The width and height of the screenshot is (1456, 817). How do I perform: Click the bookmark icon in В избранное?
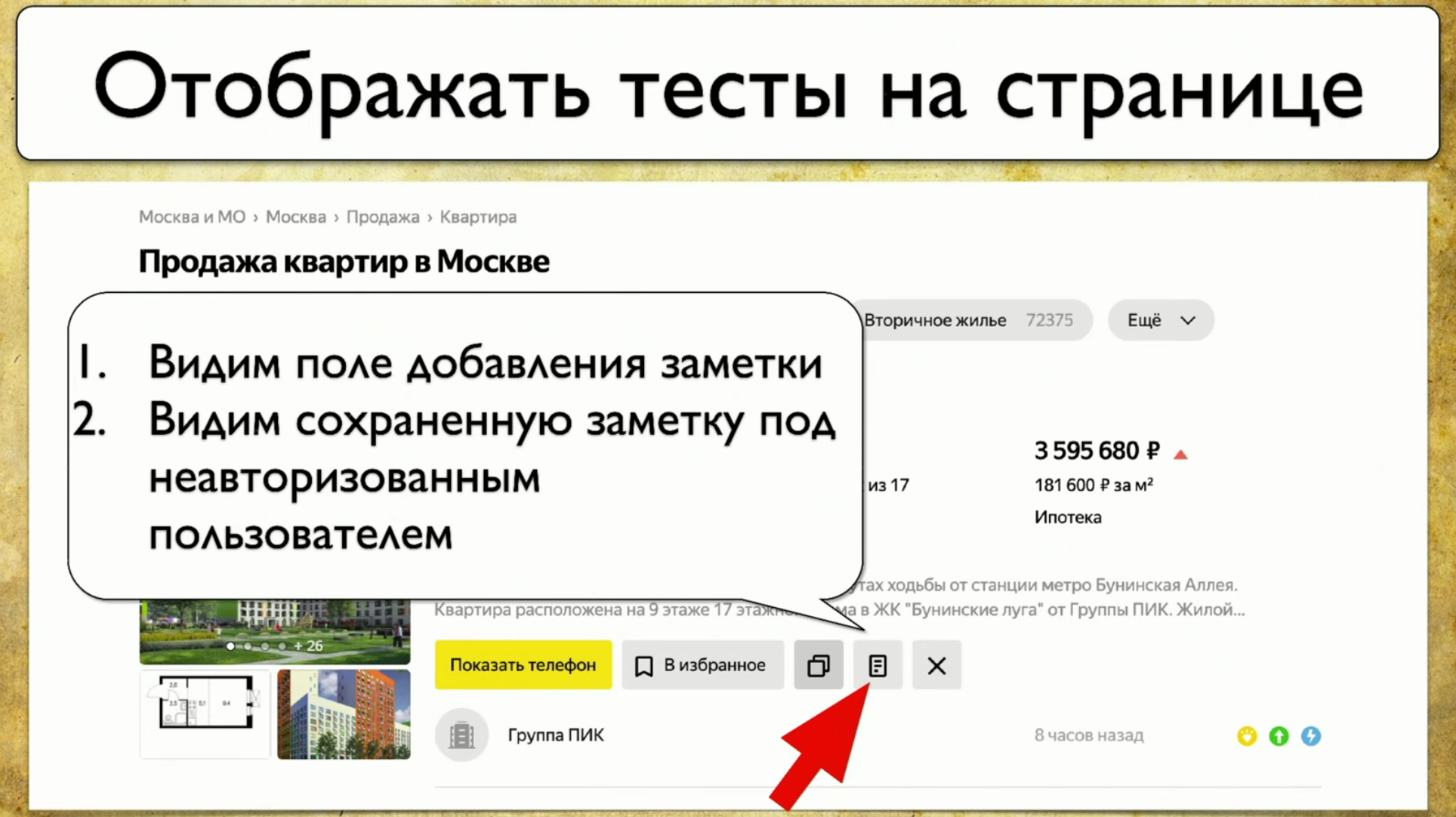coord(644,665)
